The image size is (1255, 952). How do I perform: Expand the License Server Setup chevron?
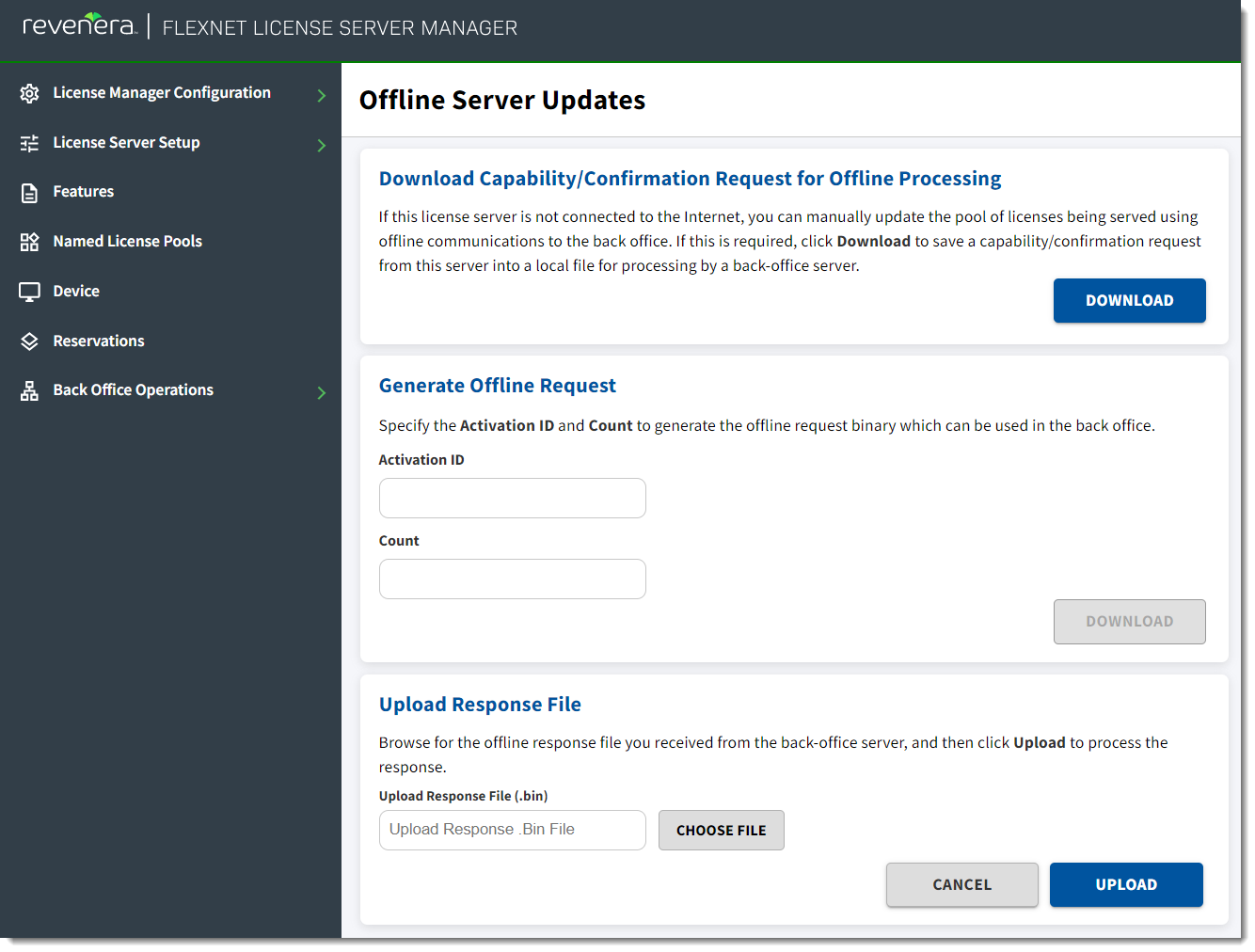click(321, 145)
